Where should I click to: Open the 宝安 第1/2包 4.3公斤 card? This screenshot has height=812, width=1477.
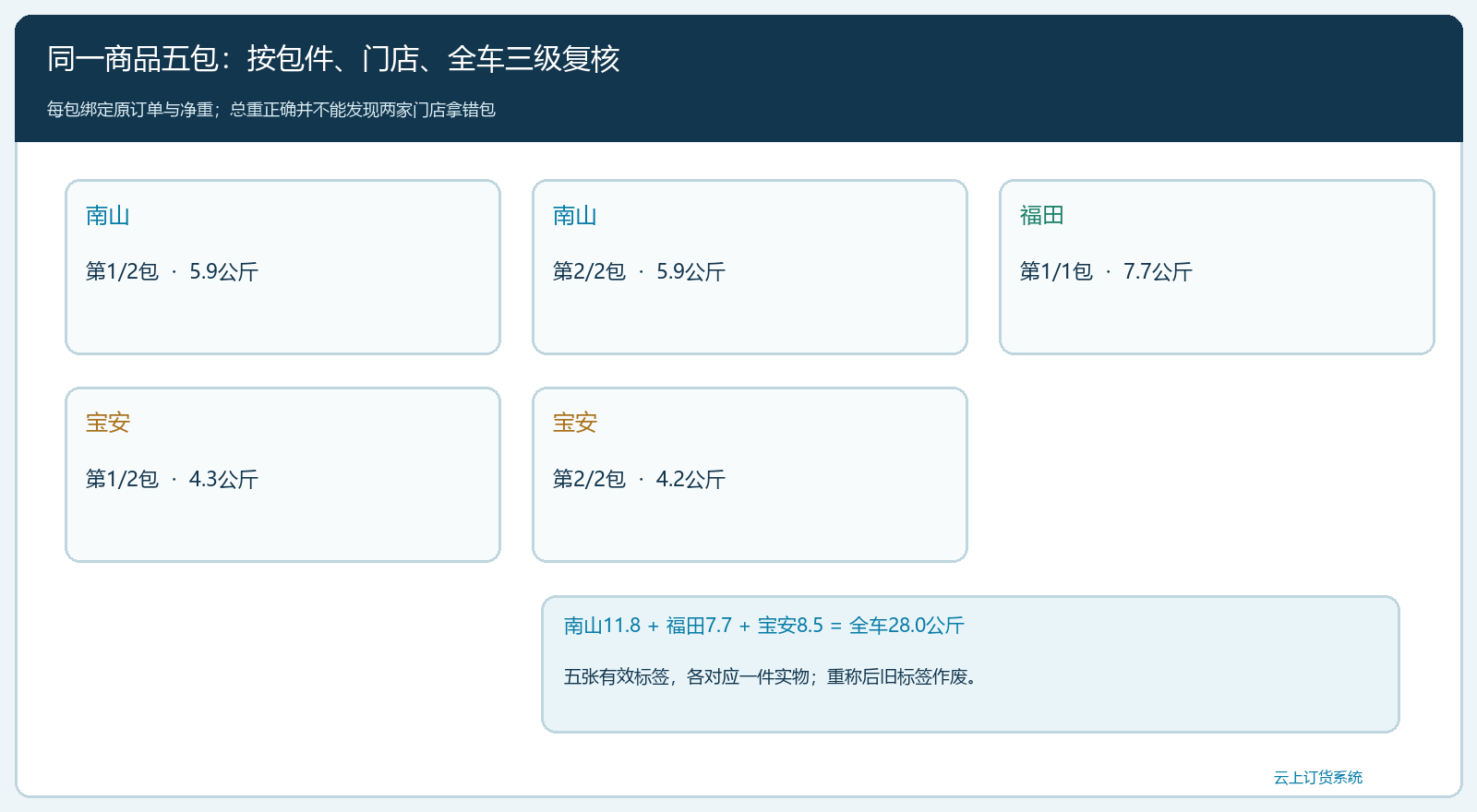(282, 474)
